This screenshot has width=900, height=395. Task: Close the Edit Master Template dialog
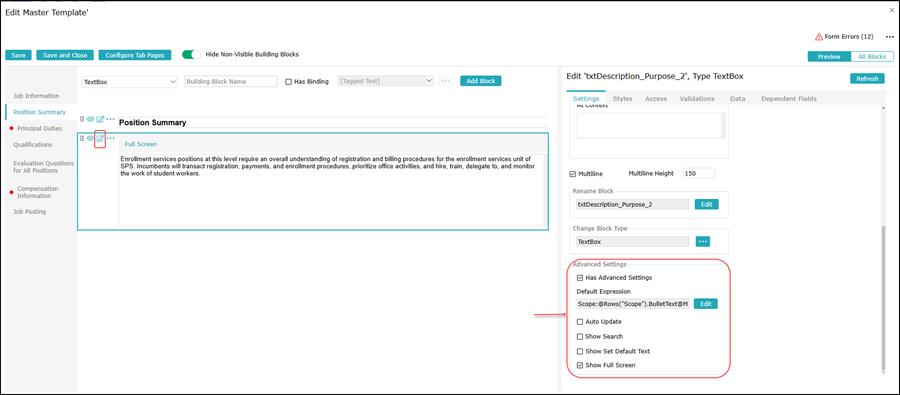click(891, 10)
